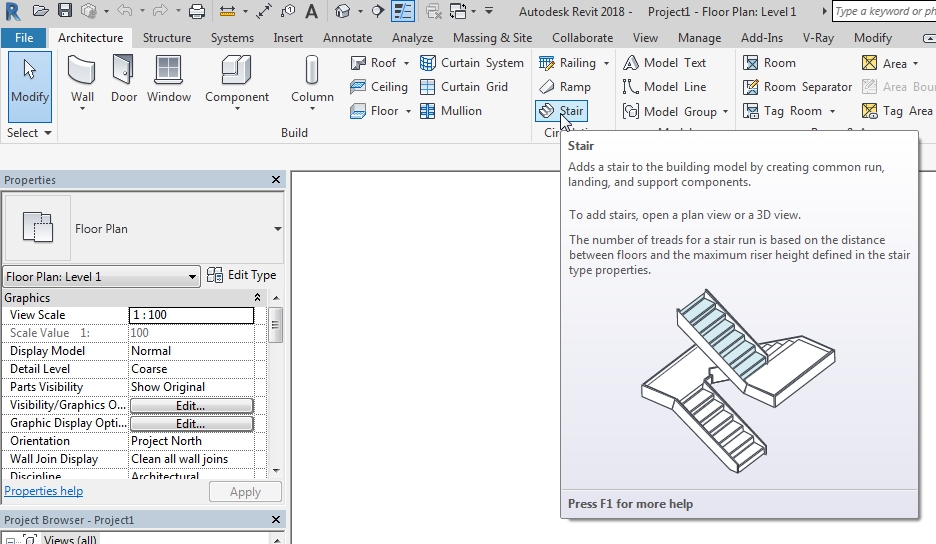Click the Print icon in toolbar
Viewport: 936px width, 544px height.
196,11
